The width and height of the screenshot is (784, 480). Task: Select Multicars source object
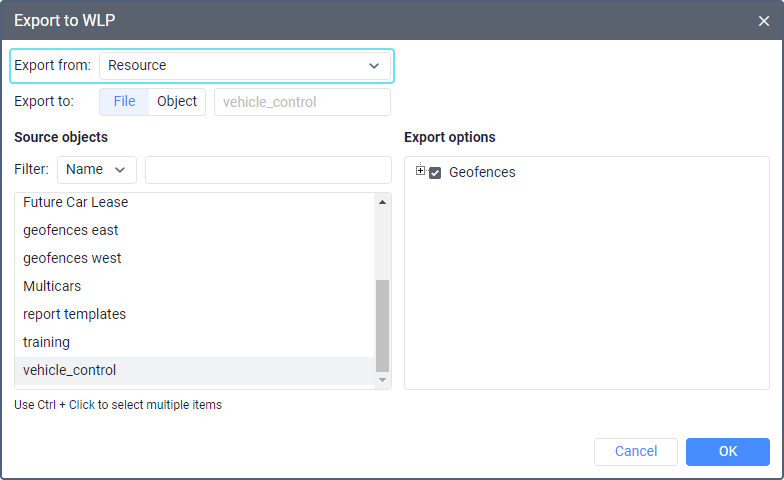pos(52,286)
